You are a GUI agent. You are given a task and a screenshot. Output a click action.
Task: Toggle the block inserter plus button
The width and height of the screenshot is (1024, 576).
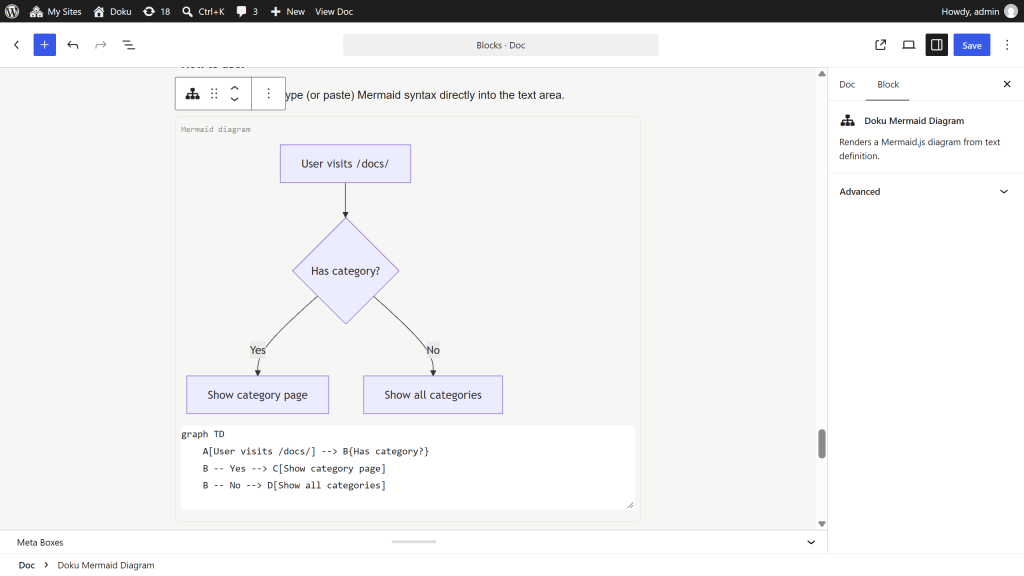point(44,45)
